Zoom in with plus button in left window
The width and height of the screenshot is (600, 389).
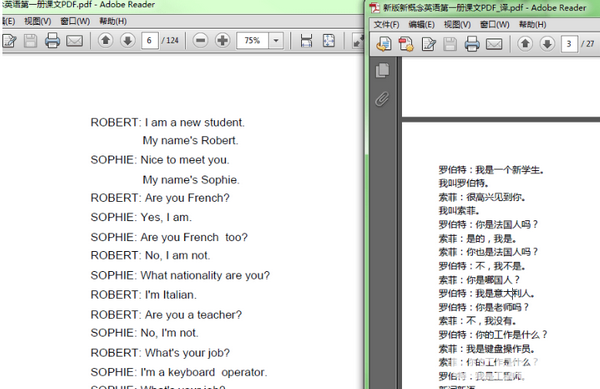(222, 40)
